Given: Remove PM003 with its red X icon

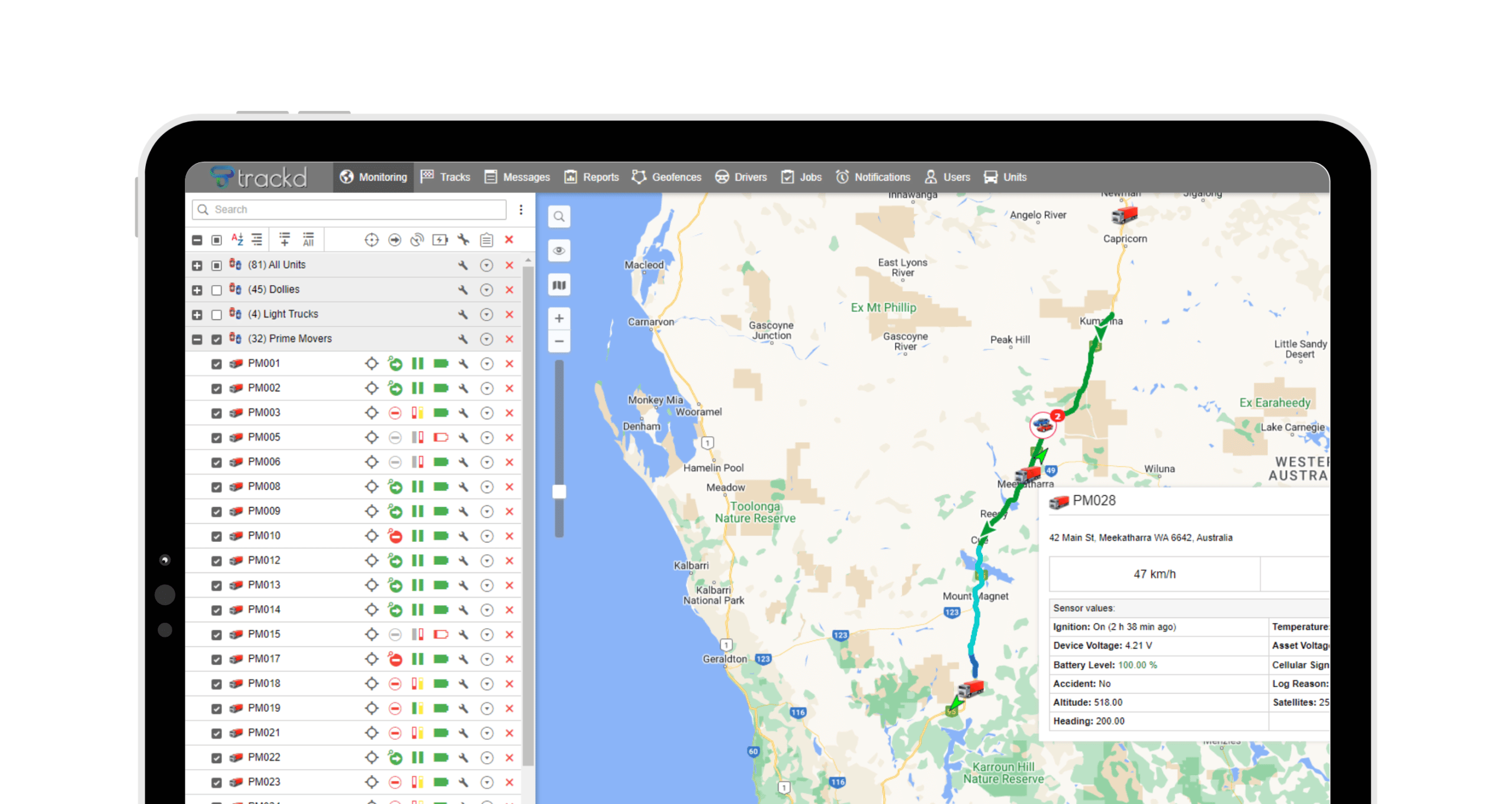Looking at the screenshot, I should coord(509,413).
